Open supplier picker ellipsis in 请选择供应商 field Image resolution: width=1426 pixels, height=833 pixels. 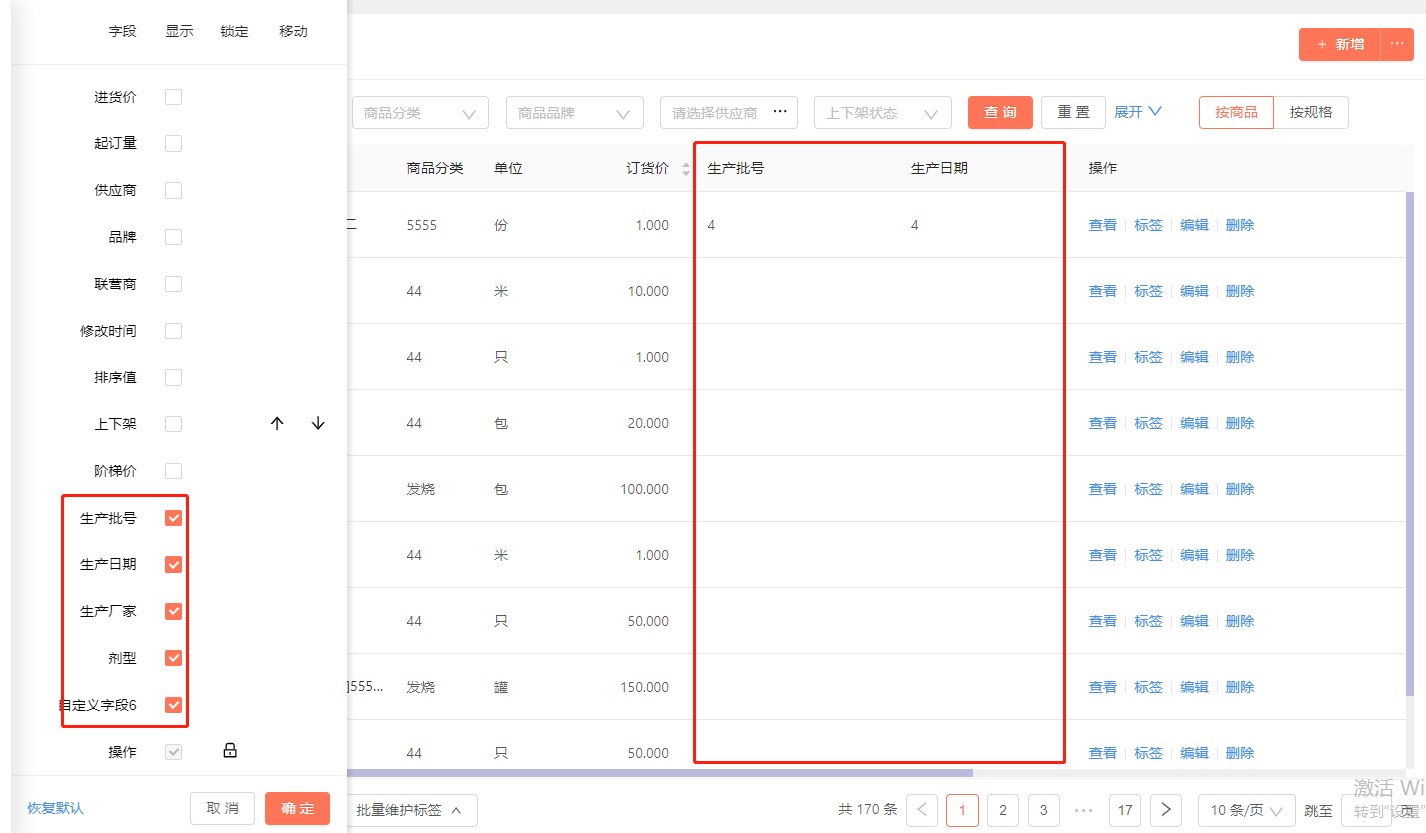781,112
